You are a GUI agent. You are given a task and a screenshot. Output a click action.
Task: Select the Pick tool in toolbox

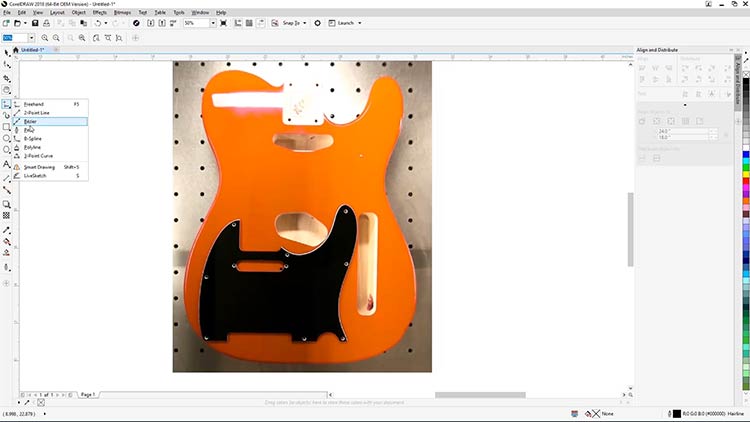(6, 53)
